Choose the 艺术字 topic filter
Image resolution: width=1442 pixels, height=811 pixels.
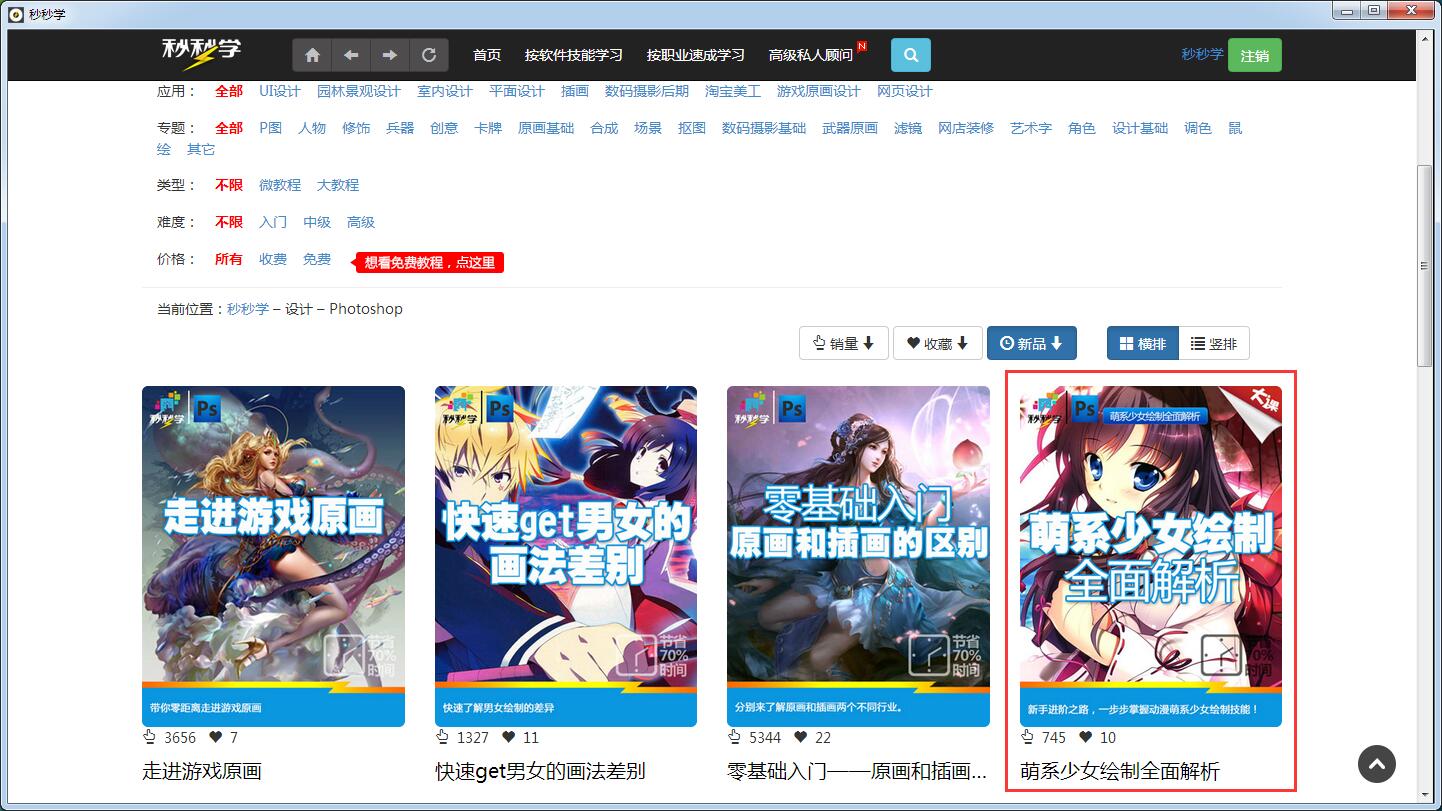click(1031, 128)
